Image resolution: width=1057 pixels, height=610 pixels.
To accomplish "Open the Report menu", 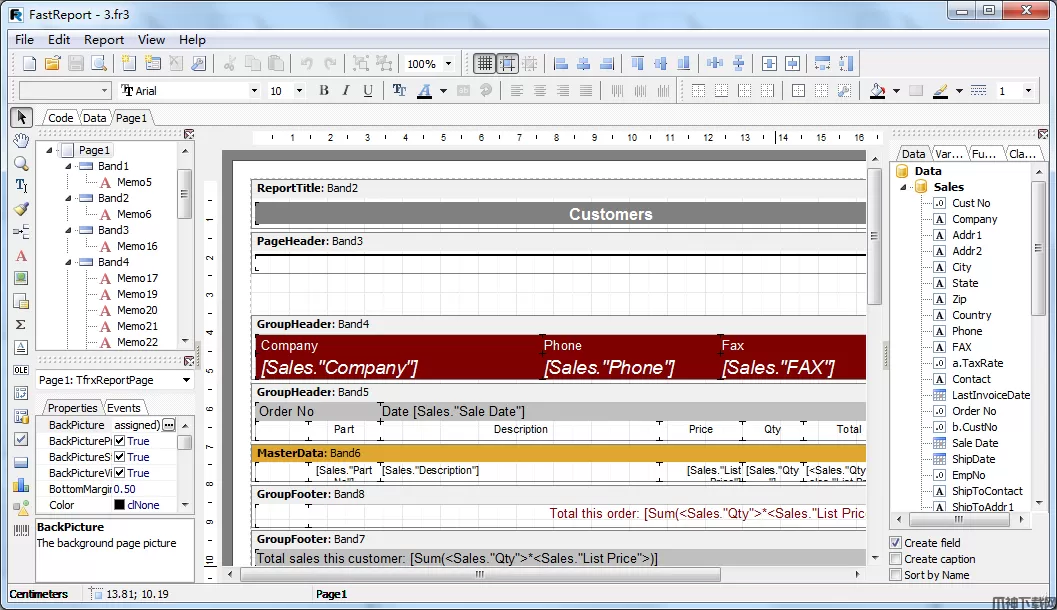I will pyautogui.click(x=104, y=40).
